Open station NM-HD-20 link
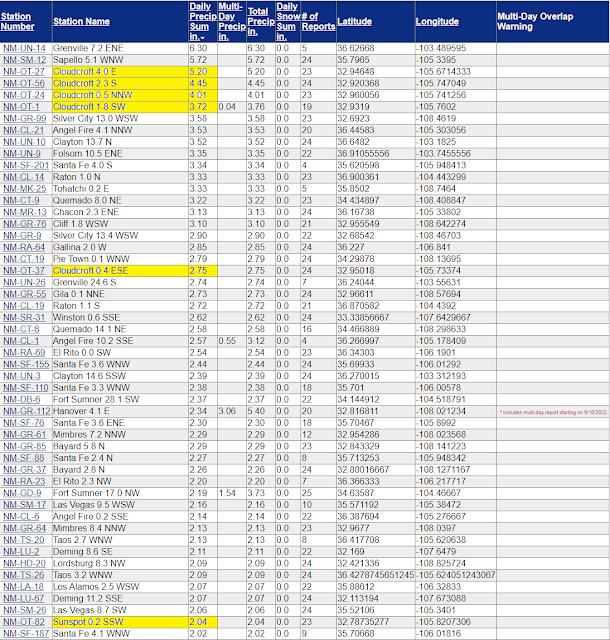Screen dimensions: 610x640 tap(24, 563)
